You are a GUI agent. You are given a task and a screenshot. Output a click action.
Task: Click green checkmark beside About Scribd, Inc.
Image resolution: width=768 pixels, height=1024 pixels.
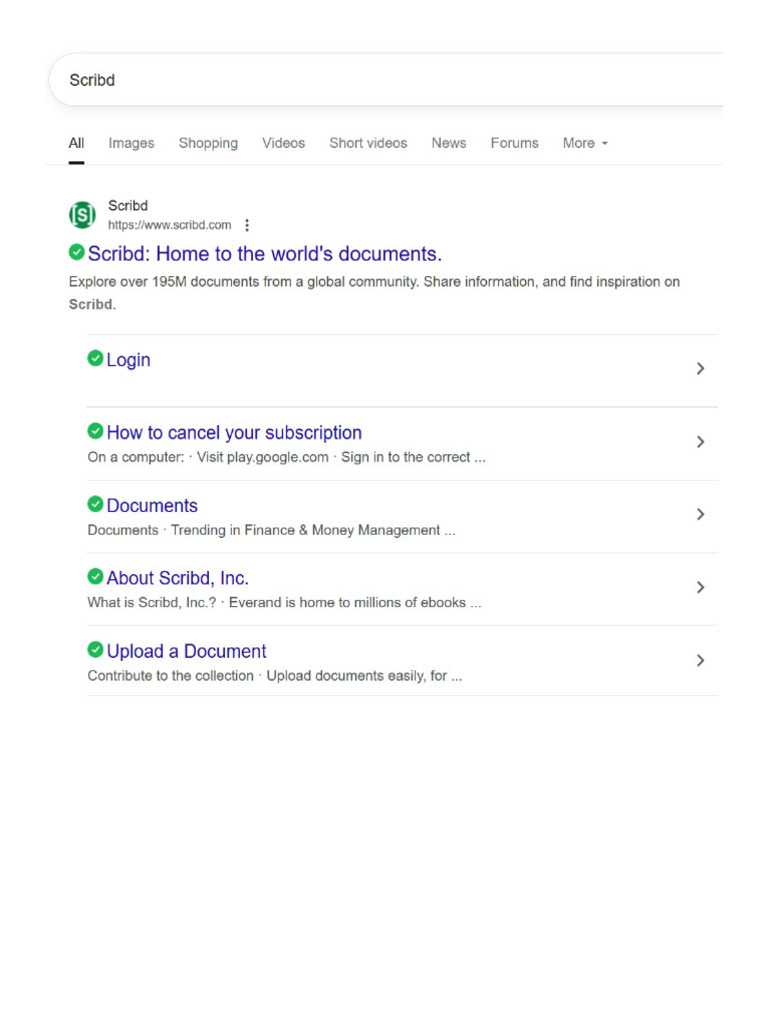pos(95,577)
